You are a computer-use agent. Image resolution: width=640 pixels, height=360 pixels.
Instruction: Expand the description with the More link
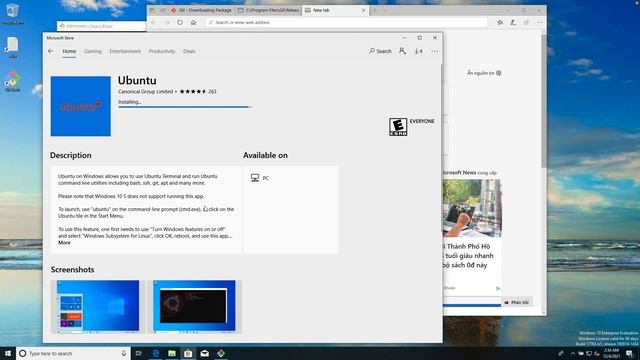pos(64,242)
